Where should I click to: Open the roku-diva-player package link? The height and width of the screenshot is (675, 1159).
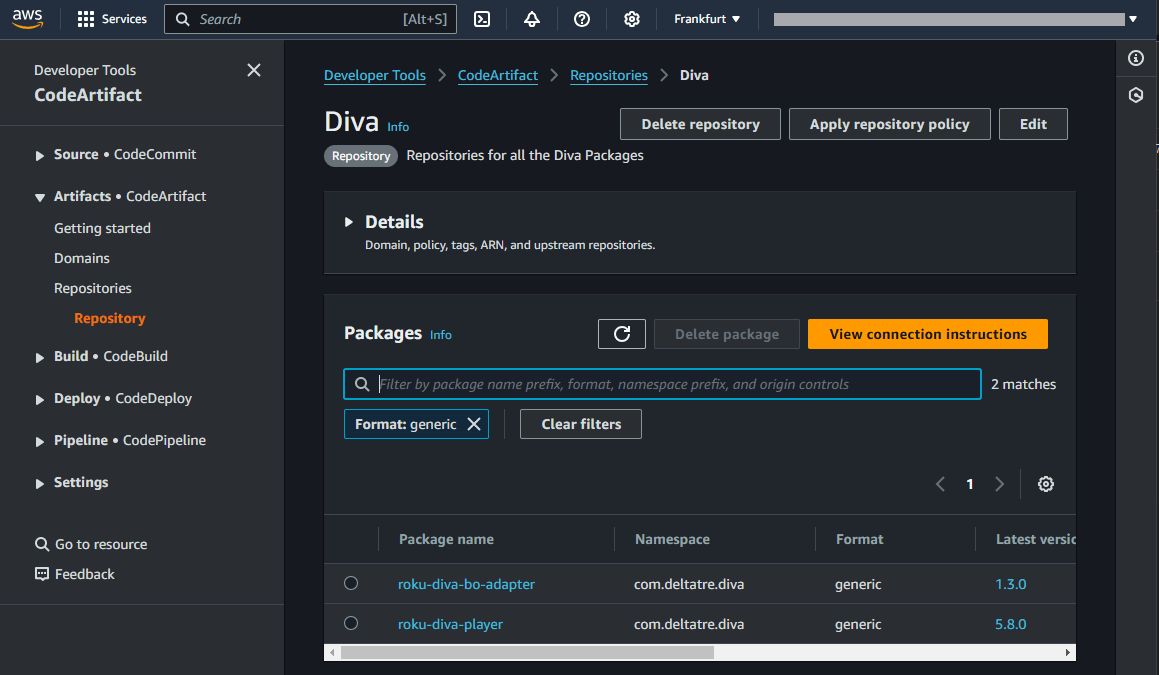pyautogui.click(x=450, y=624)
